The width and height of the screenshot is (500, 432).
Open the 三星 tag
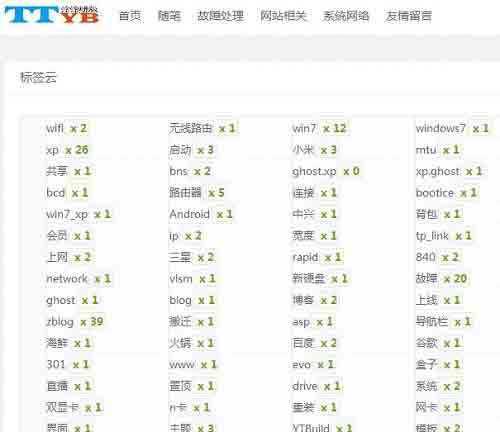tap(180, 257)
